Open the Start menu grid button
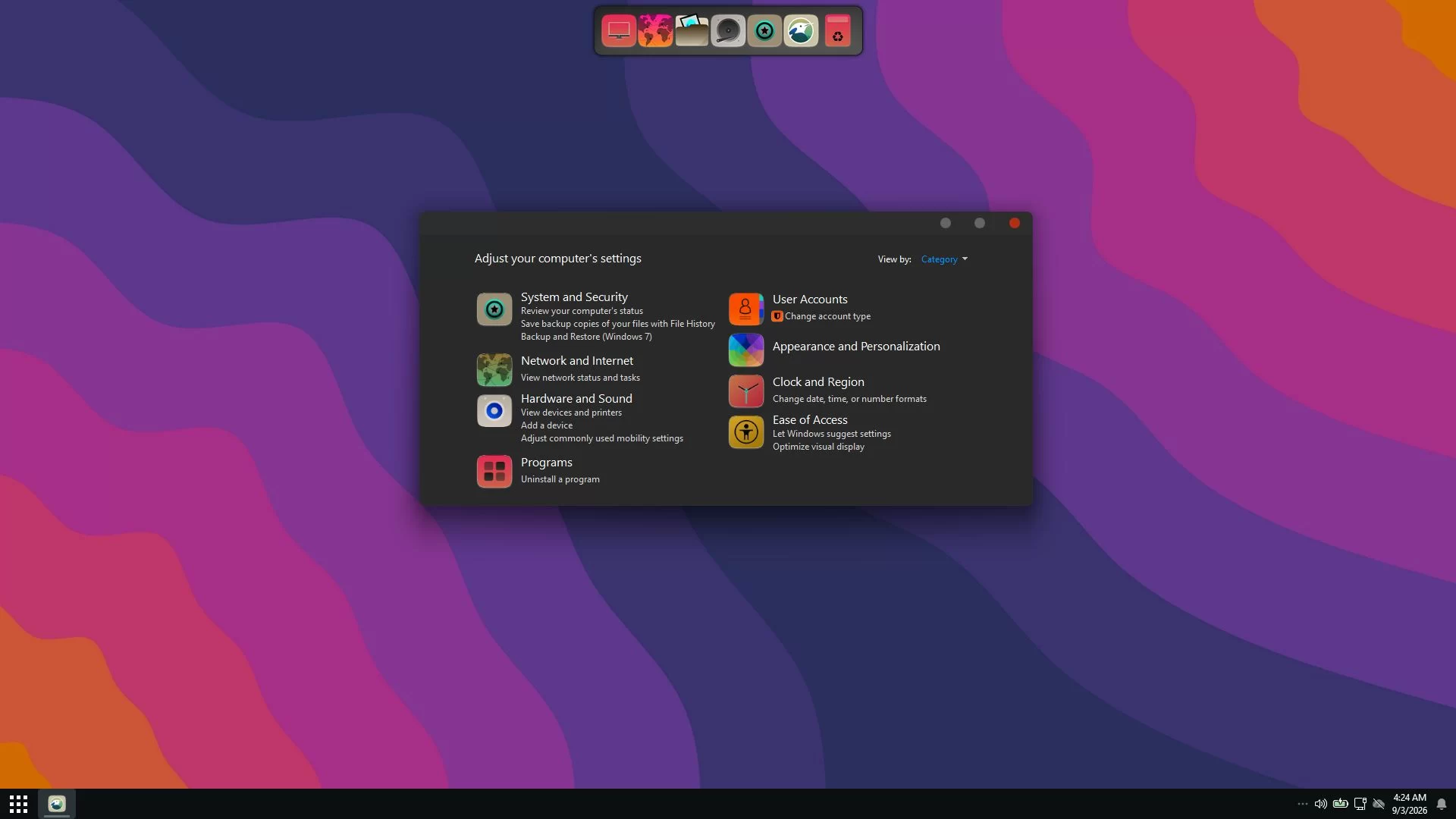Screen dimensions: 1456x819 tap(18, 804)
